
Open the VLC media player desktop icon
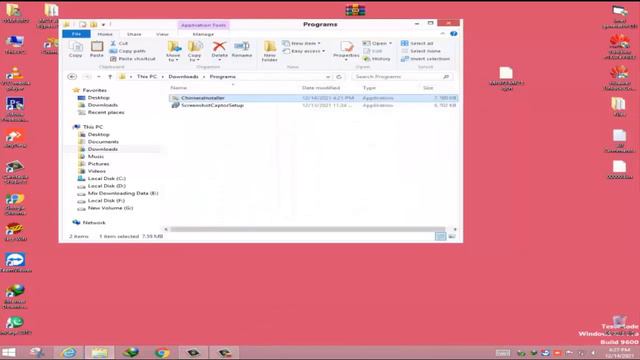(x=16, y=78)
